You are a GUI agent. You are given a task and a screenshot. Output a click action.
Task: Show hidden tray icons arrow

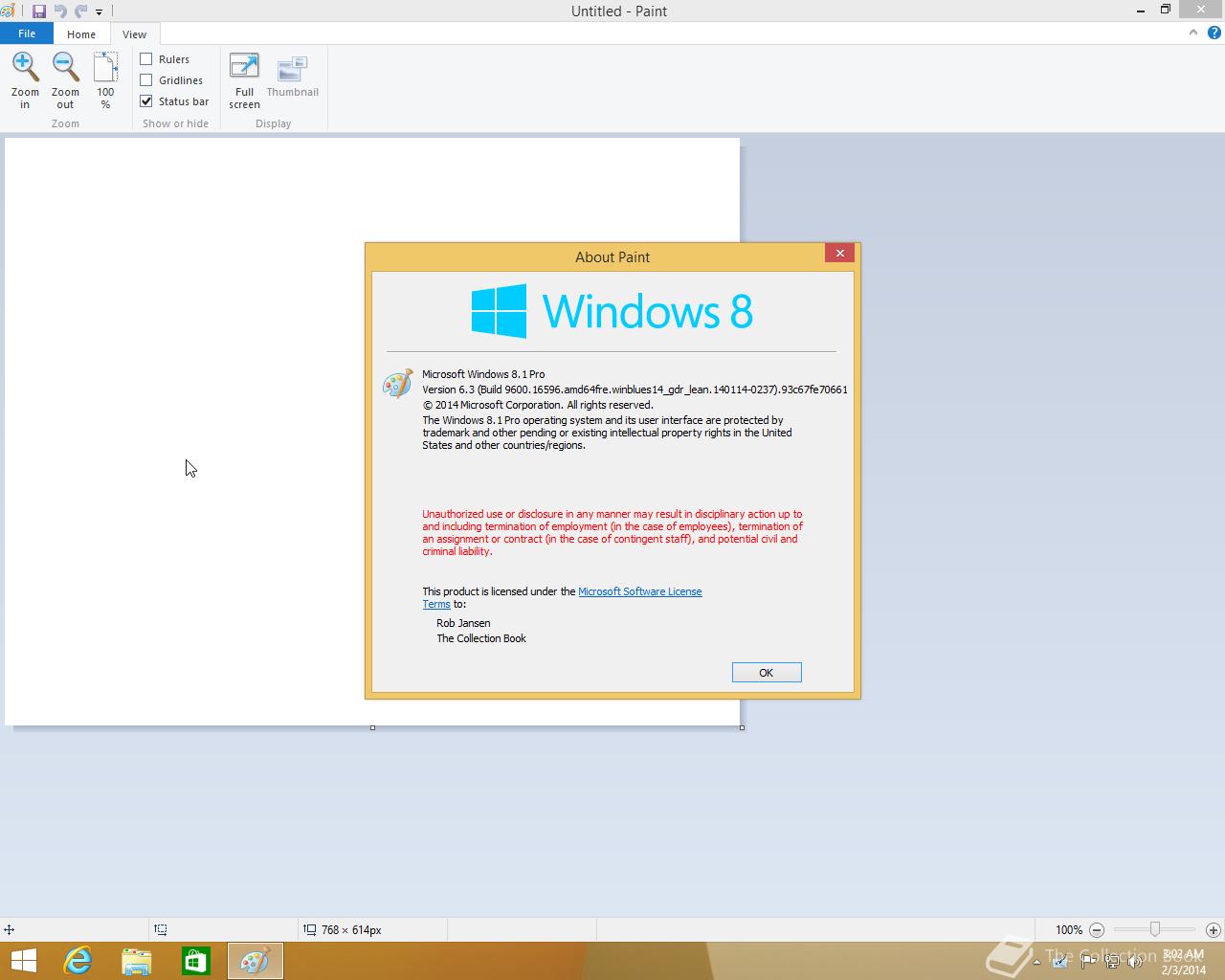tap(1036, 962)
